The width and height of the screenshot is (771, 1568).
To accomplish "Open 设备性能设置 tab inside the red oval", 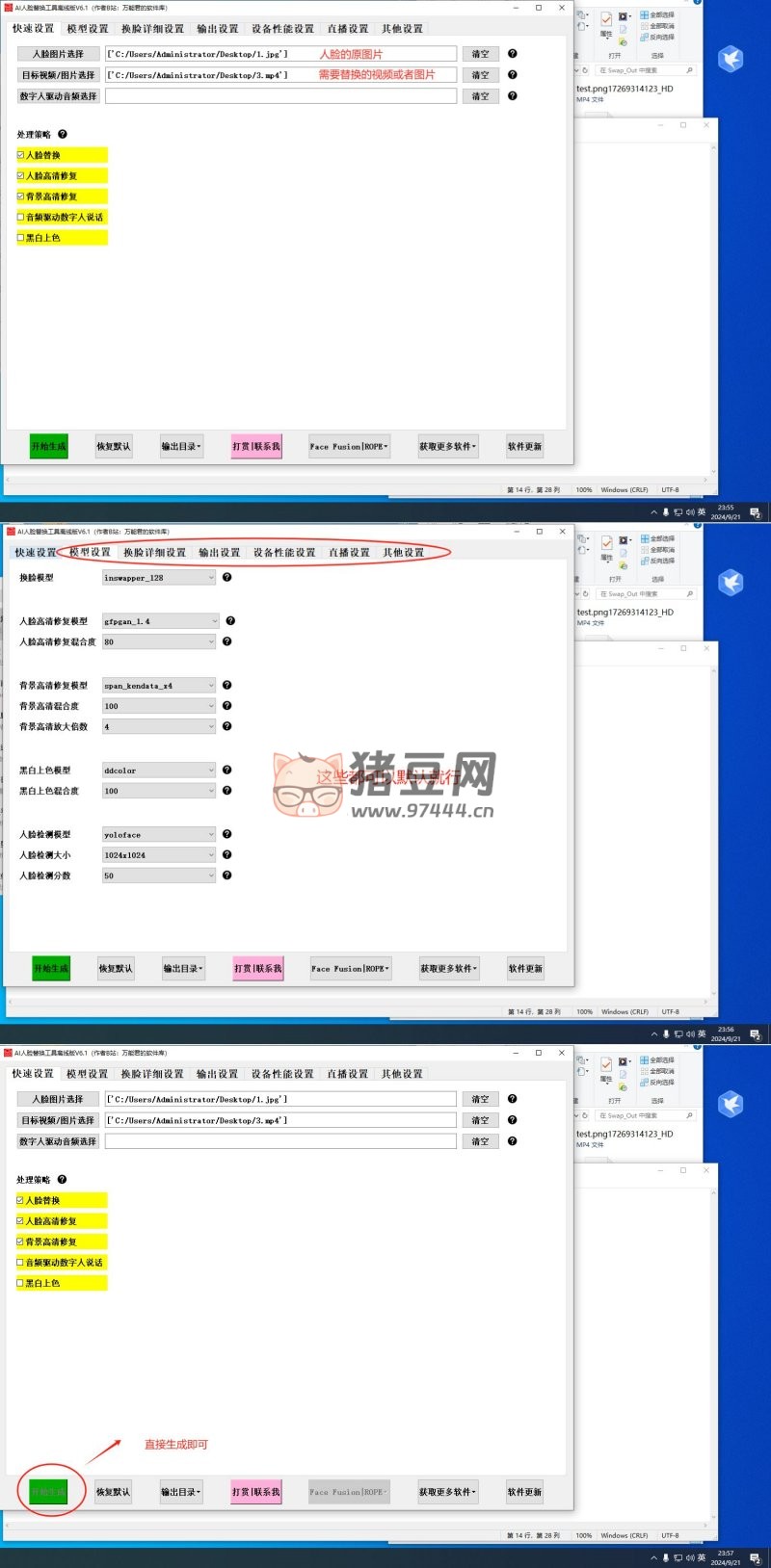I will point(284,553).
